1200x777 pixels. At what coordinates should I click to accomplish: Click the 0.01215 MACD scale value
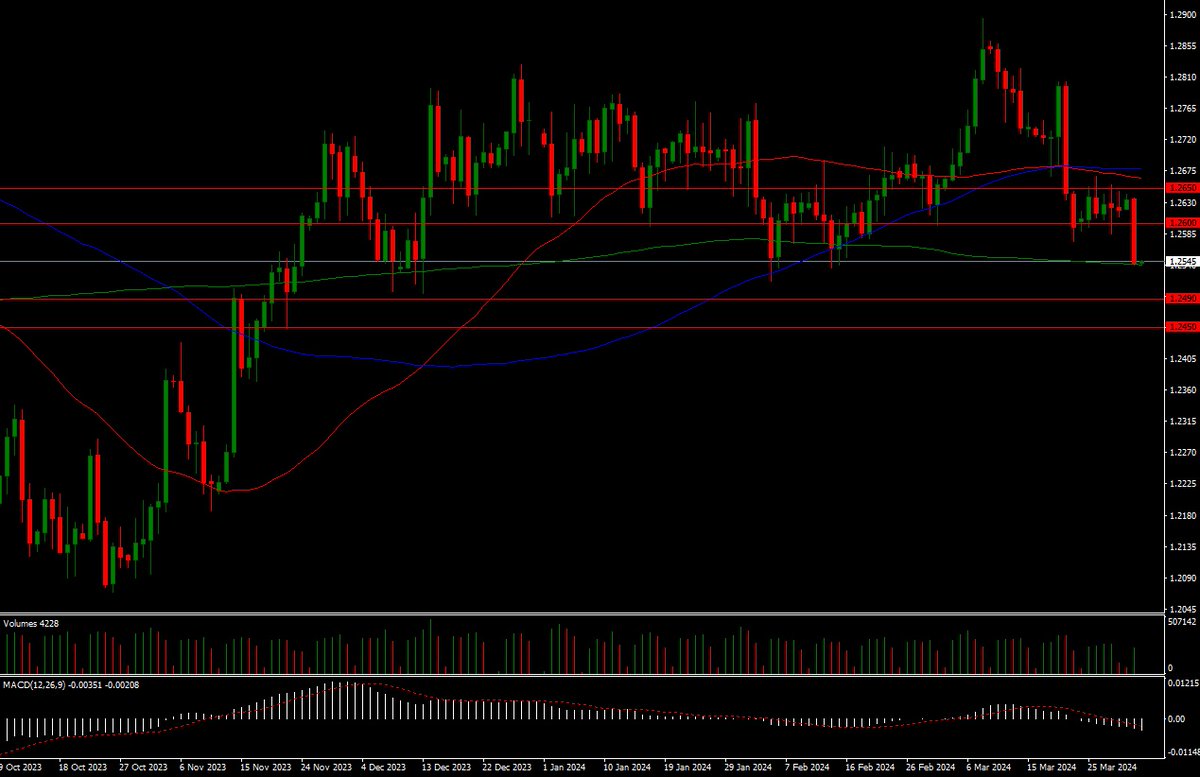[1183, 683]
